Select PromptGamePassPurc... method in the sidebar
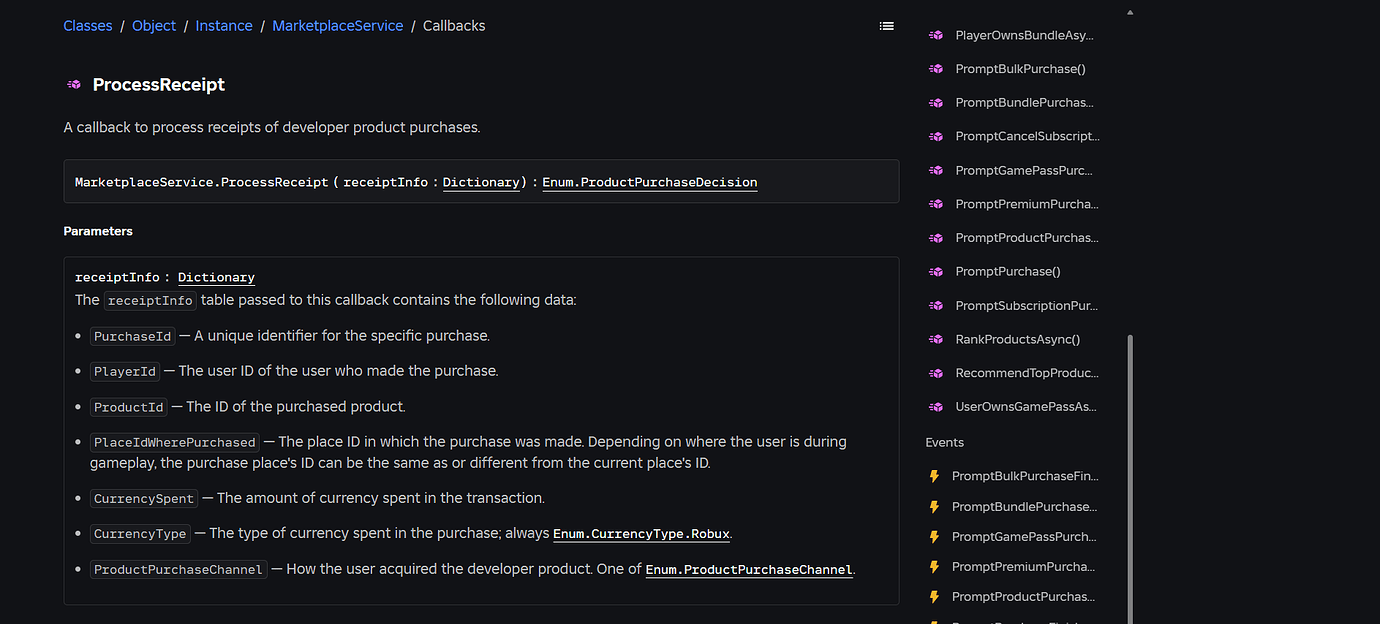Viewport: 1380px width, 624px height. pyautogui.click(x=1024, y=170)
